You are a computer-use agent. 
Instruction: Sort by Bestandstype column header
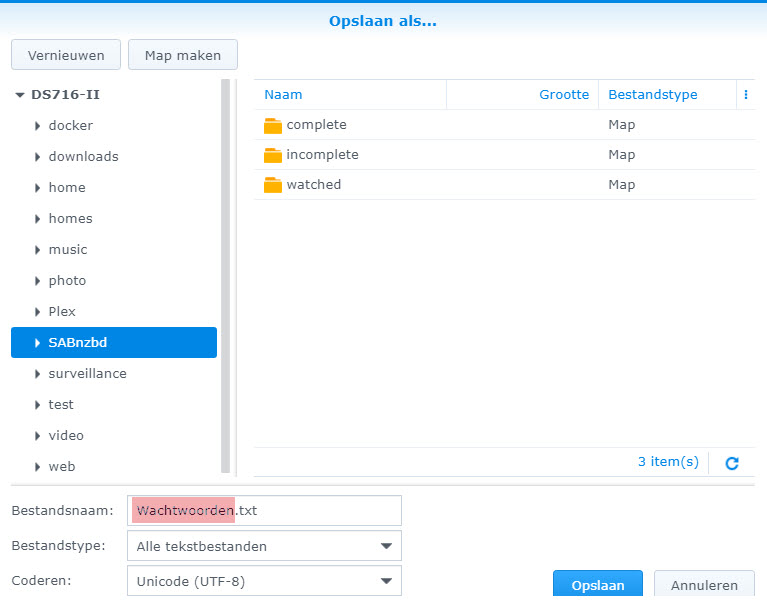(653, 95)
